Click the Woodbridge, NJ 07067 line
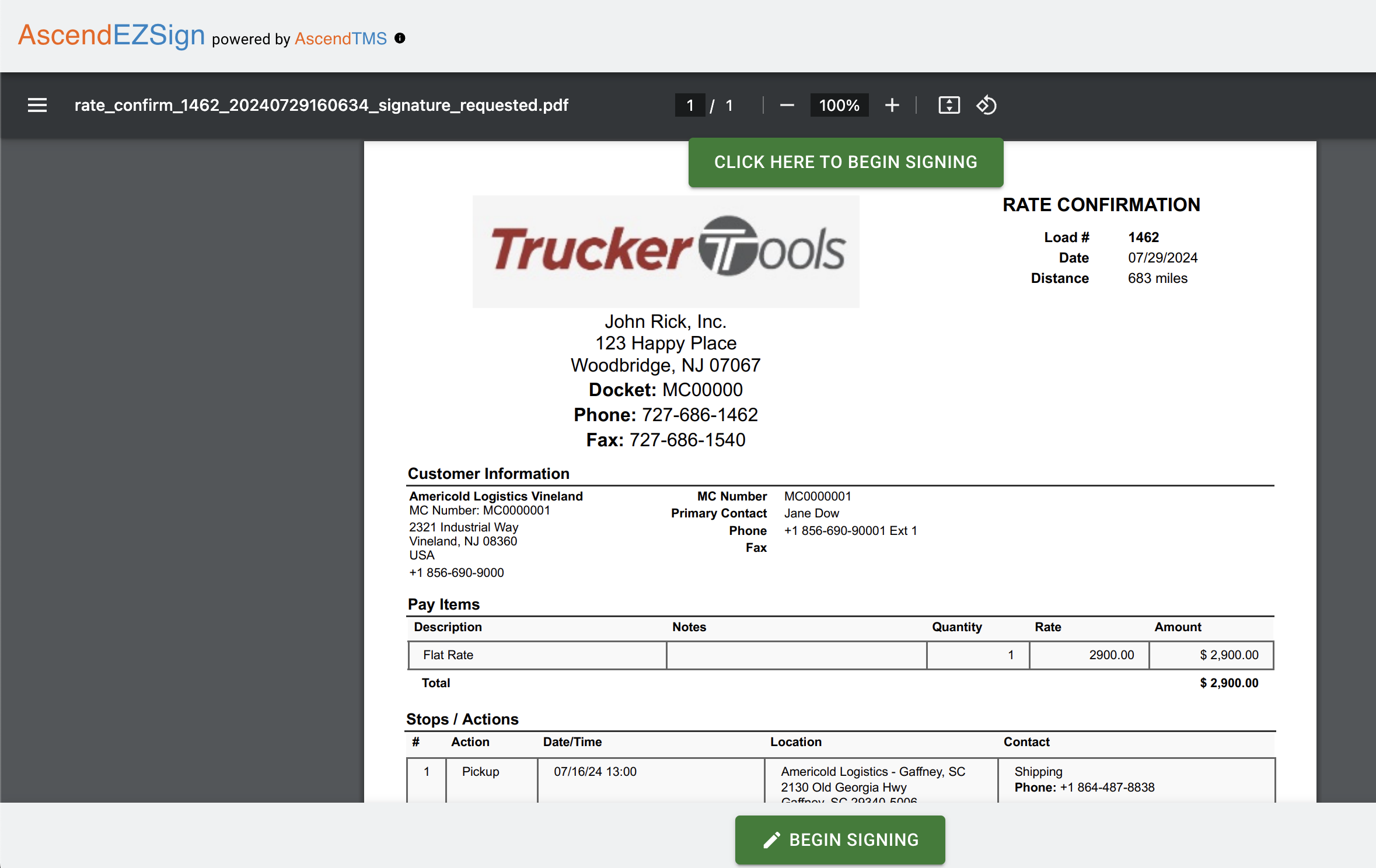The width and height of the screenshot is (1376, 868). click(x=665, y=365)
